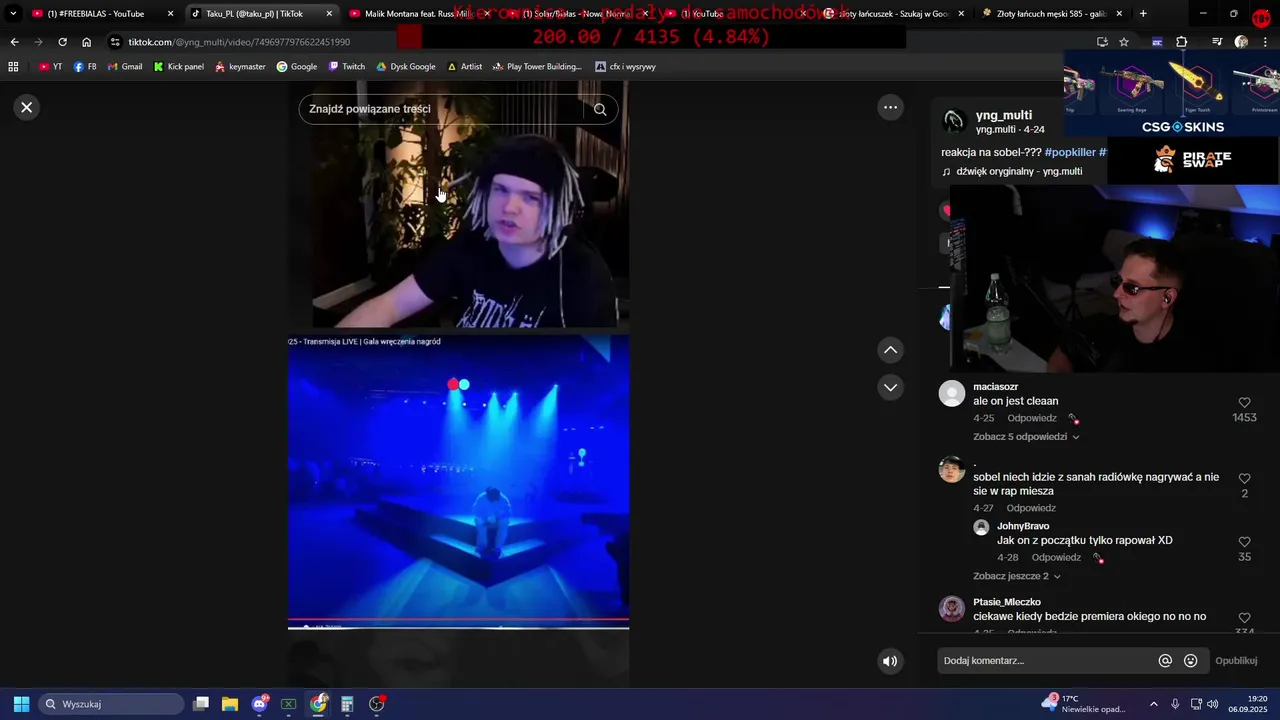Open the Twitch bookmark
The width and height of the screenshot is (1280, 720).
coord(347,66)
